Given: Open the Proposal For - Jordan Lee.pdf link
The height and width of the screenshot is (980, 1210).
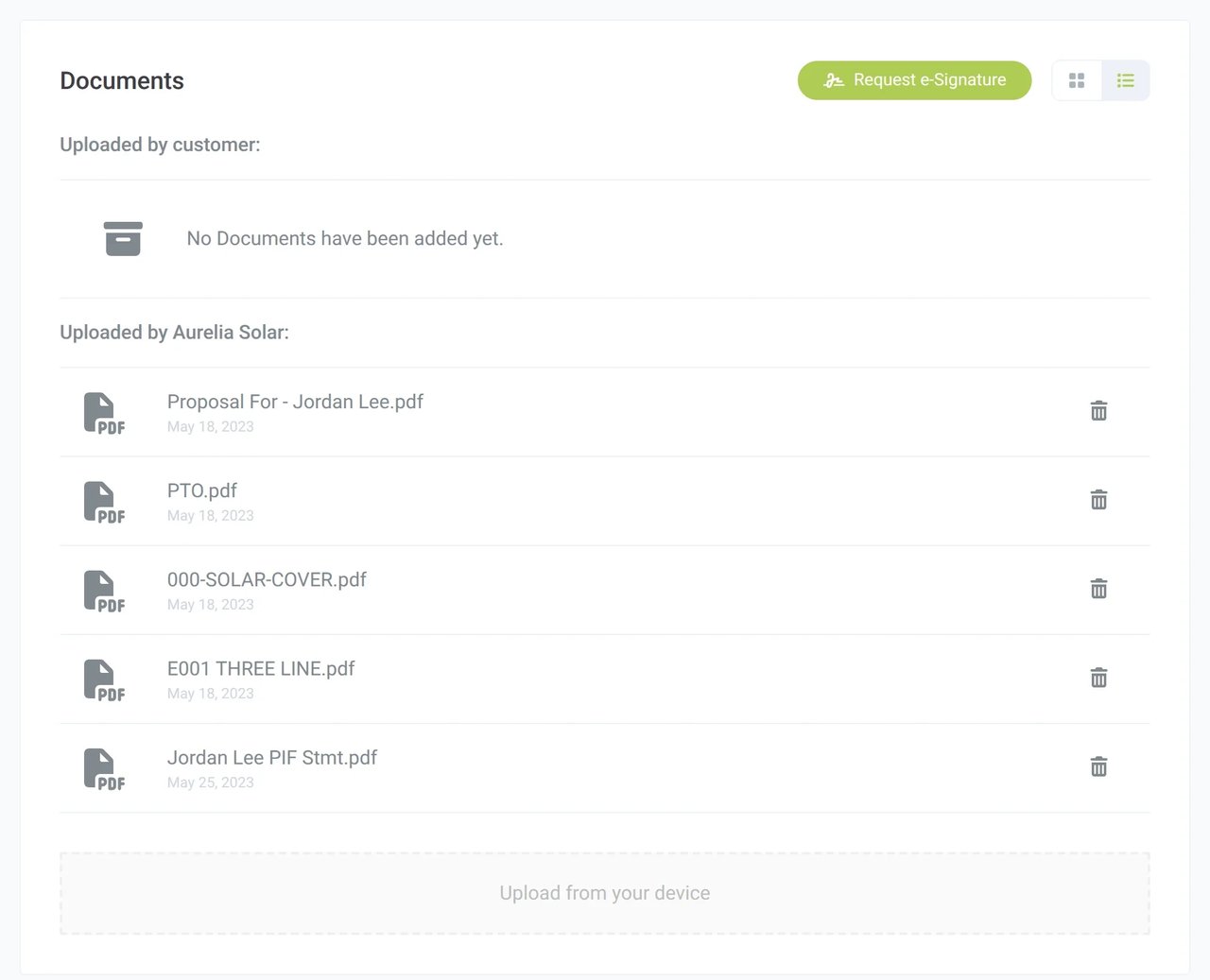Looking at the screenshot, I should coord(295,402).
